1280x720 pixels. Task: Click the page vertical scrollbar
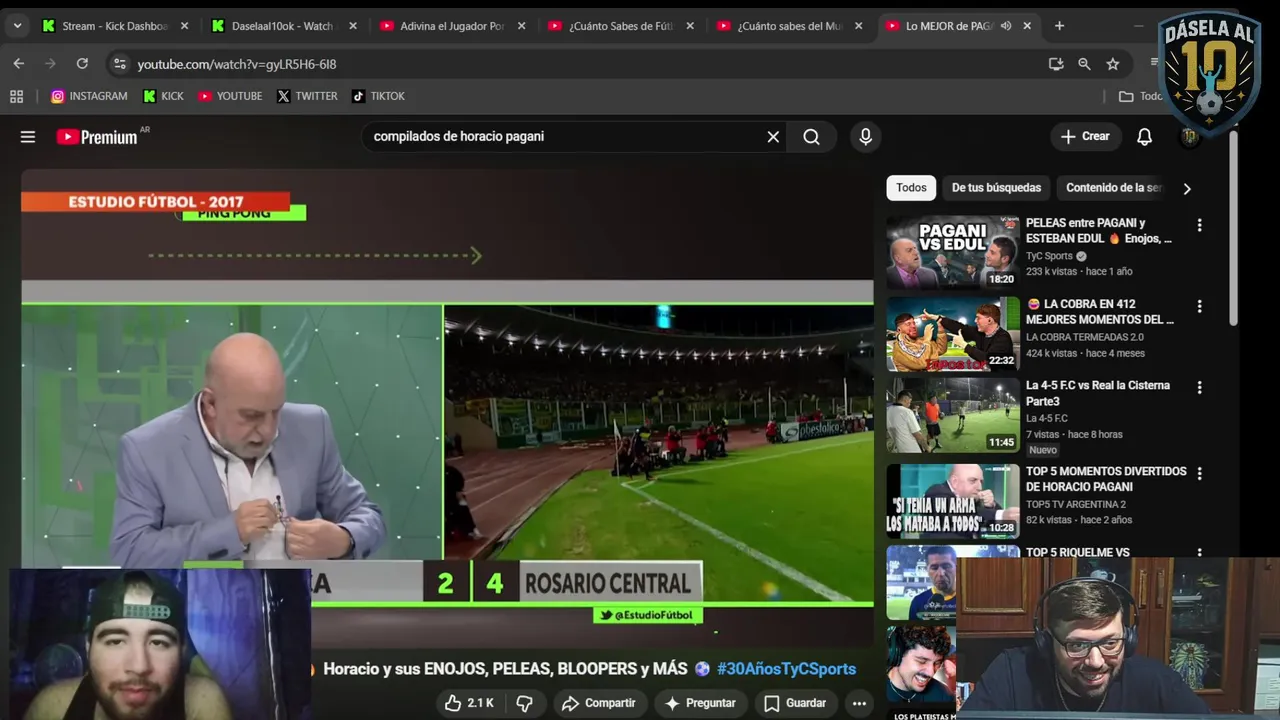[1233, 228]
